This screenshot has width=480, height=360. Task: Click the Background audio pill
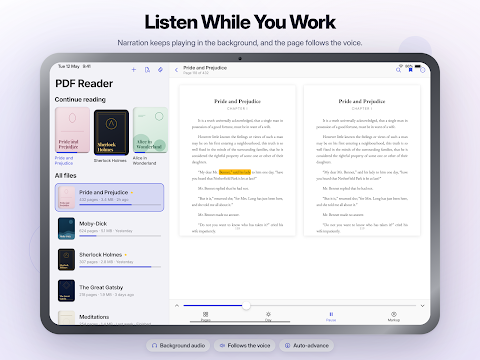pyautogui.click(x=178, y=346)
